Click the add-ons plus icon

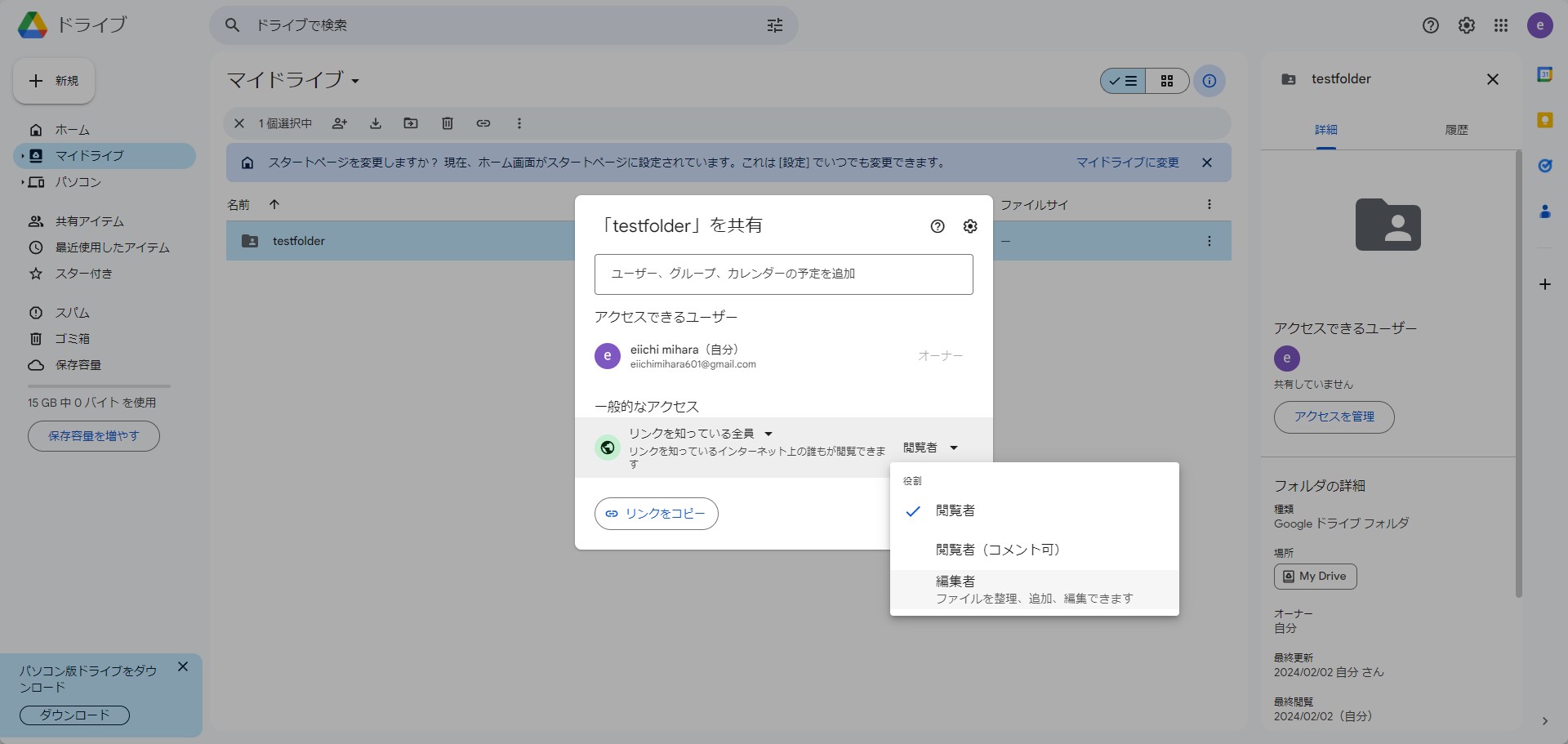1545,284
